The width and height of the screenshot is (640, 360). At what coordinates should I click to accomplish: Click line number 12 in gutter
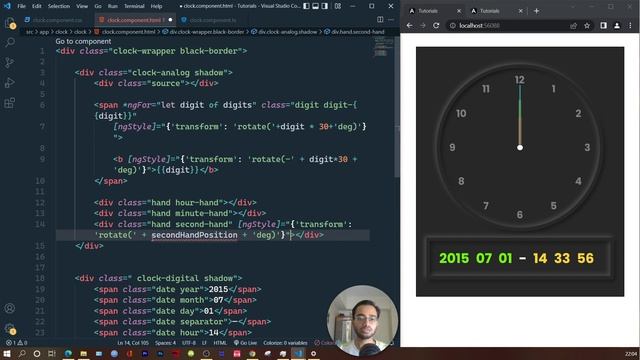coord(40,202)
